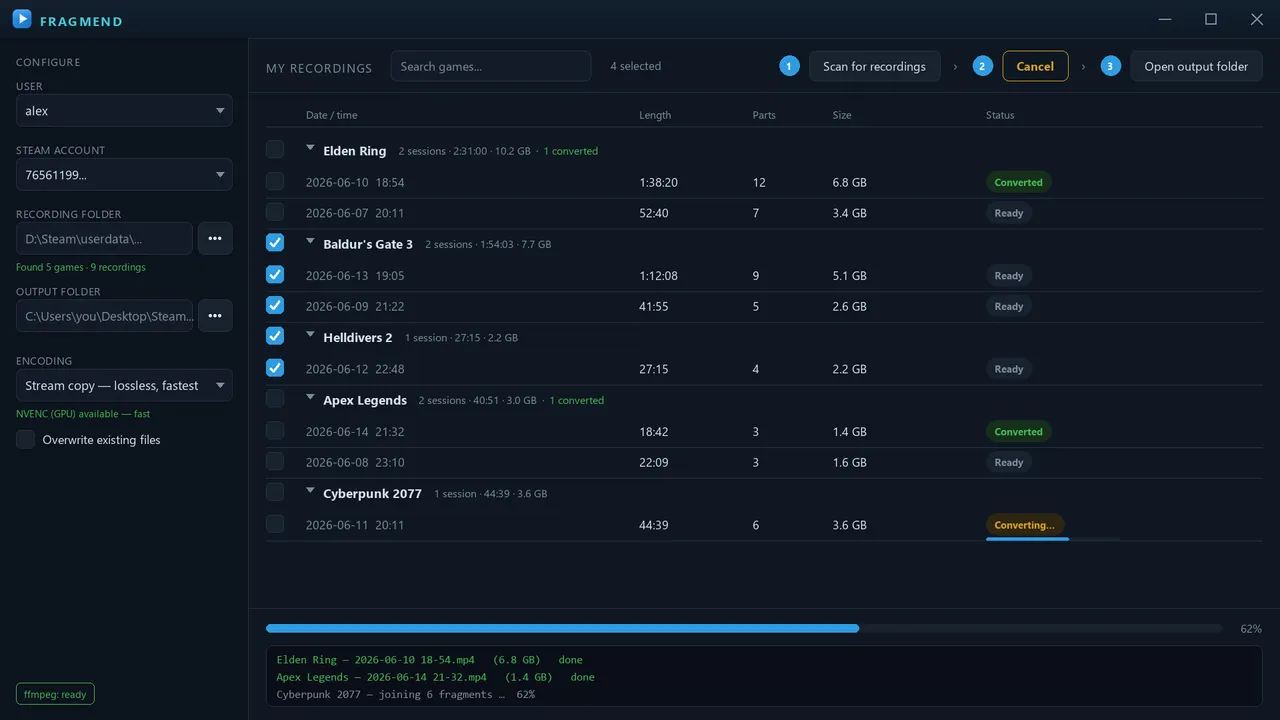
Task: Click the Fragmend app logo icon
Action: (x=22, y=19)
